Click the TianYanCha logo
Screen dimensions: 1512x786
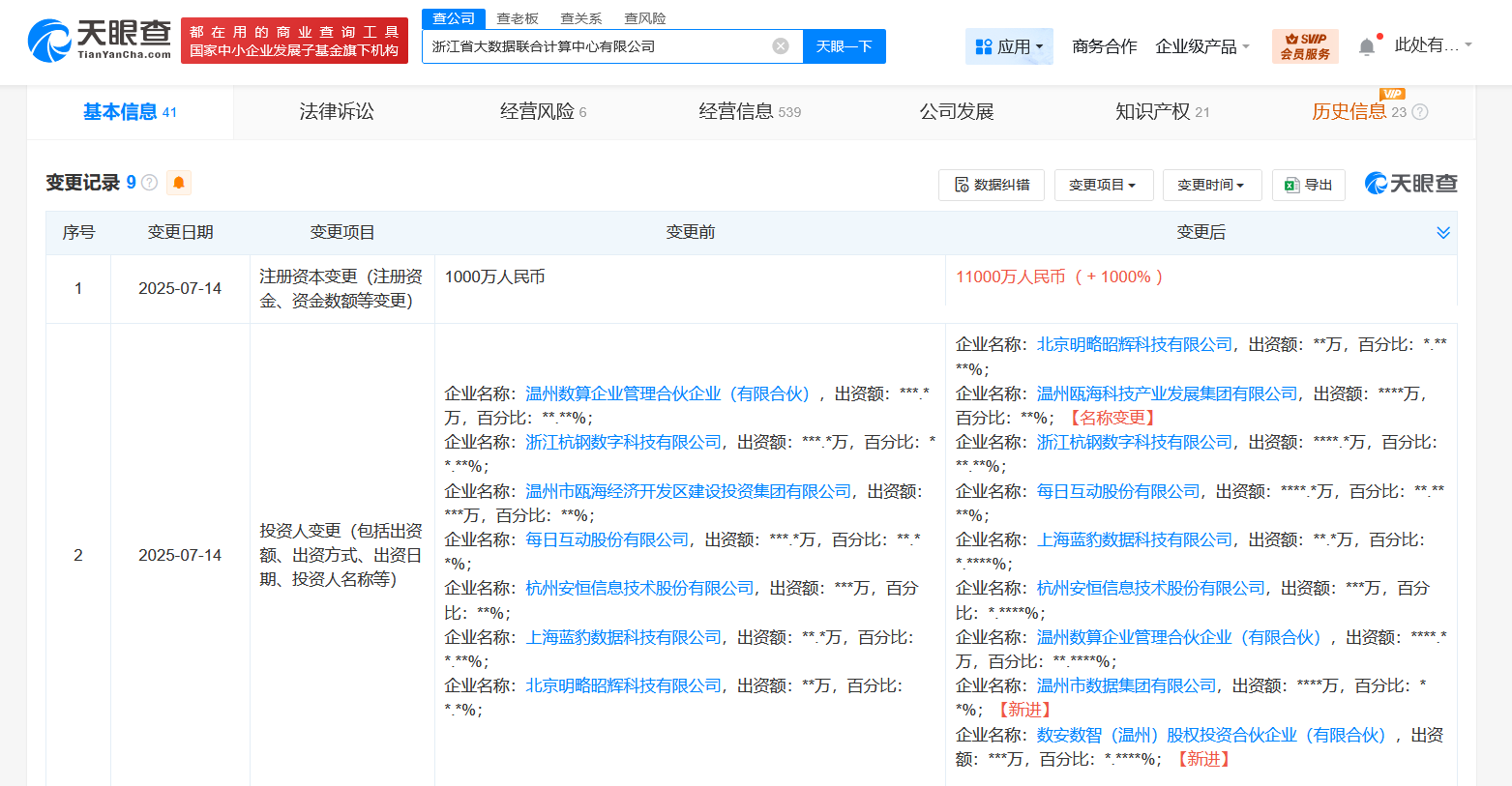tap(100, 41)
